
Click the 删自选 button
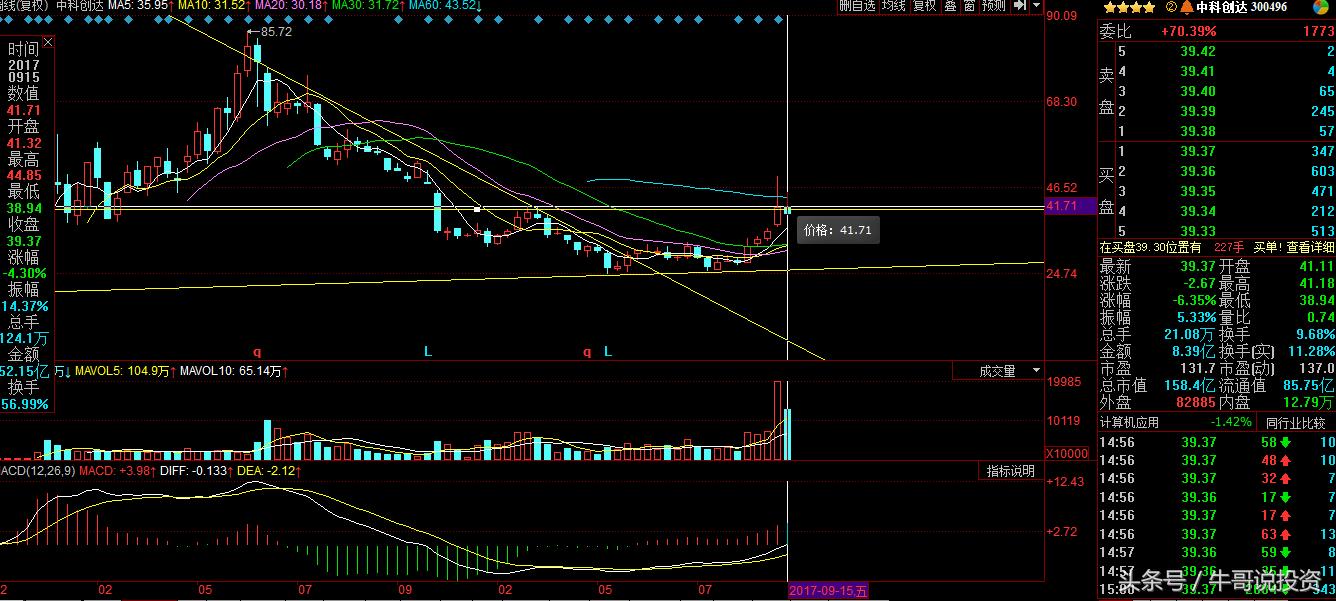pos(857,6)
